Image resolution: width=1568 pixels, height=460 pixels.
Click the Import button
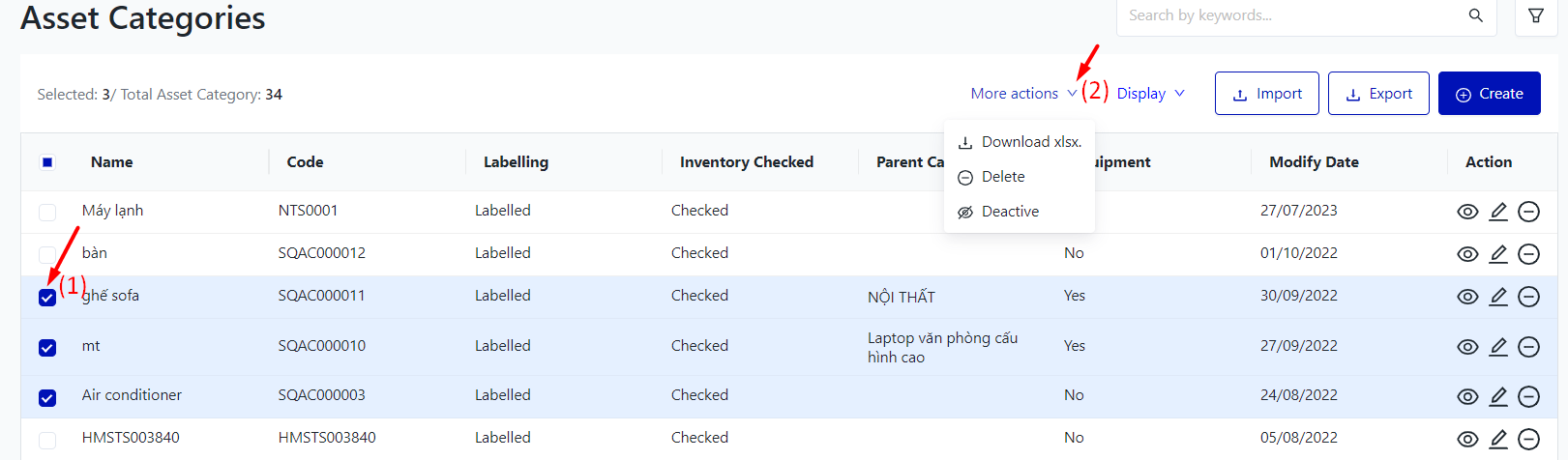(1266, 94)
